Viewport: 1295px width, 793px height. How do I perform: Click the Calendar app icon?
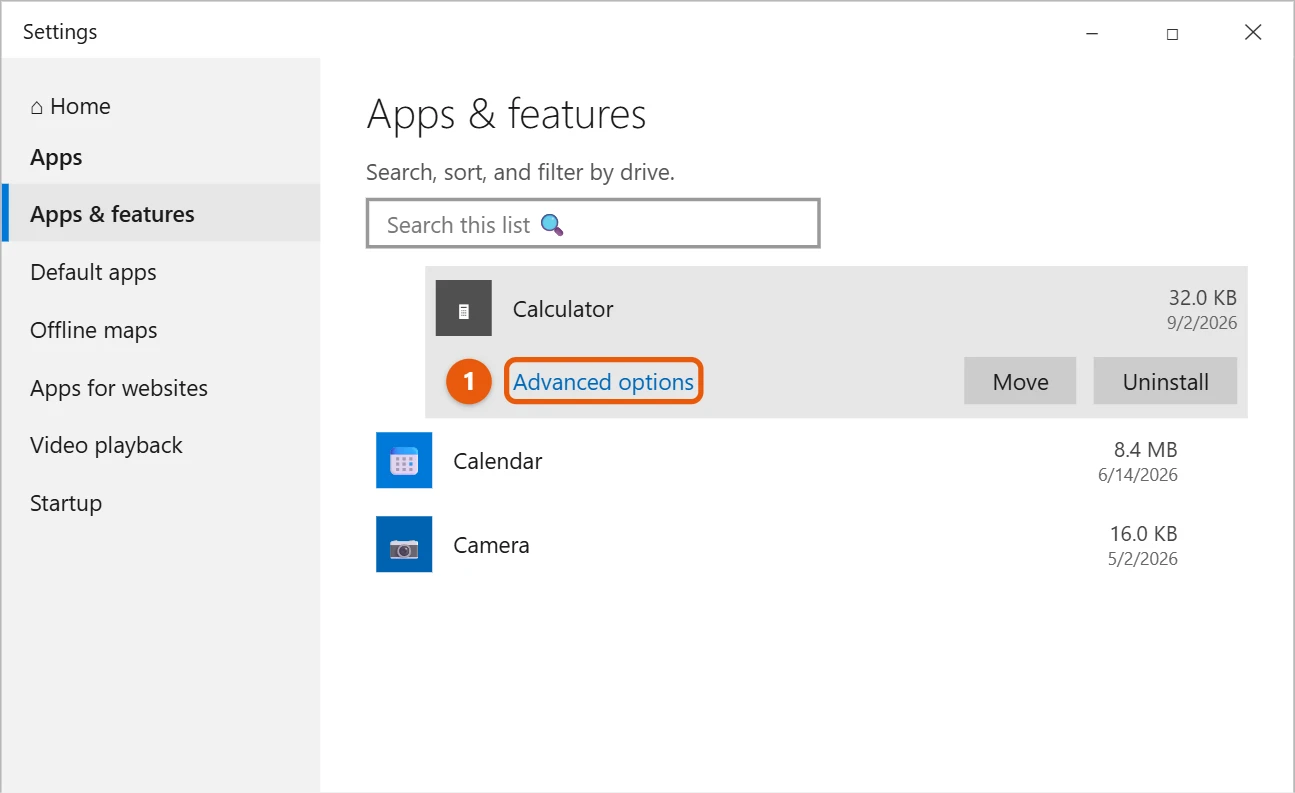[404, 460]
